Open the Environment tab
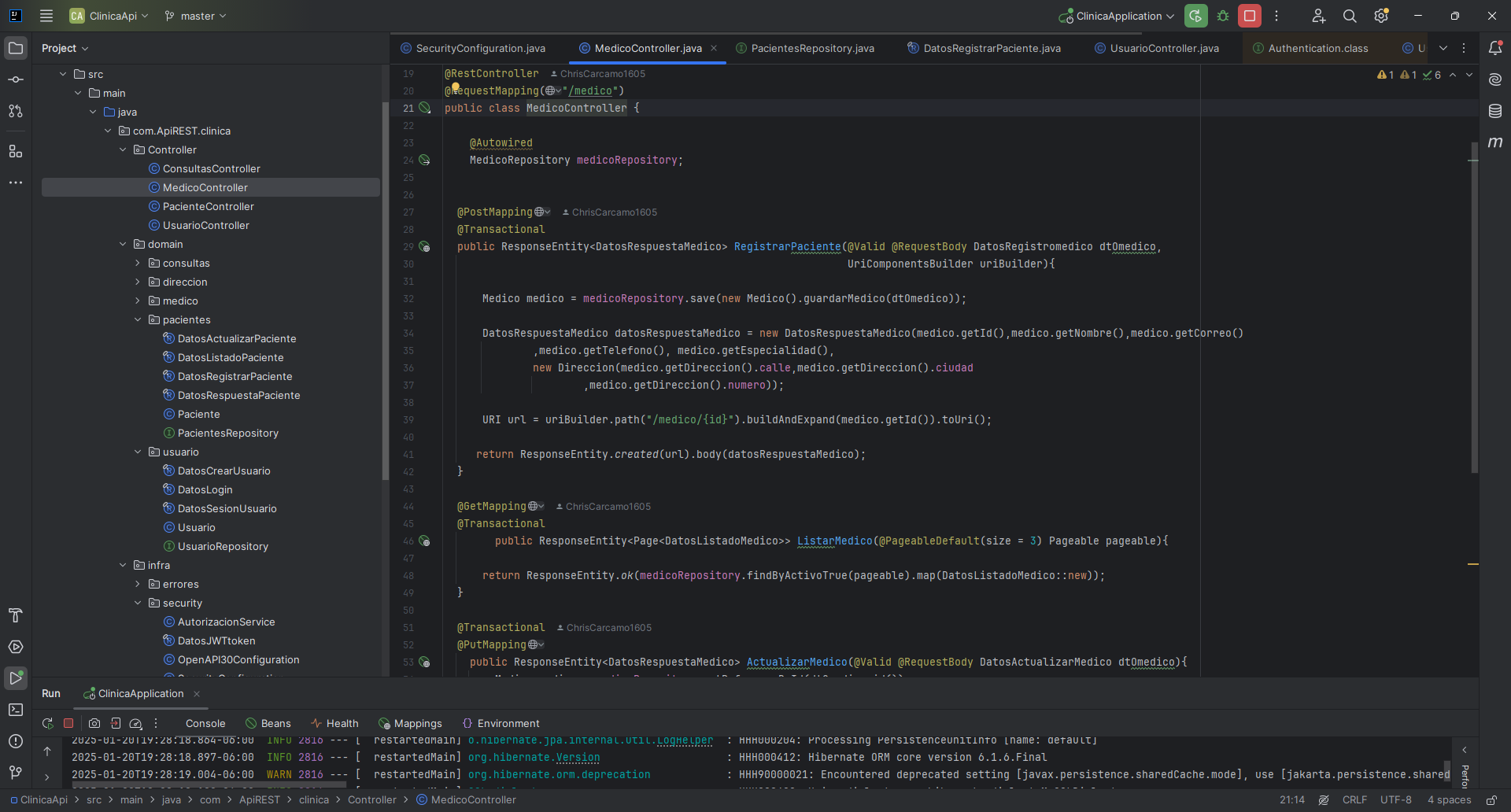Viewport: 1511px width, 812px height. [x=501, y=723]
